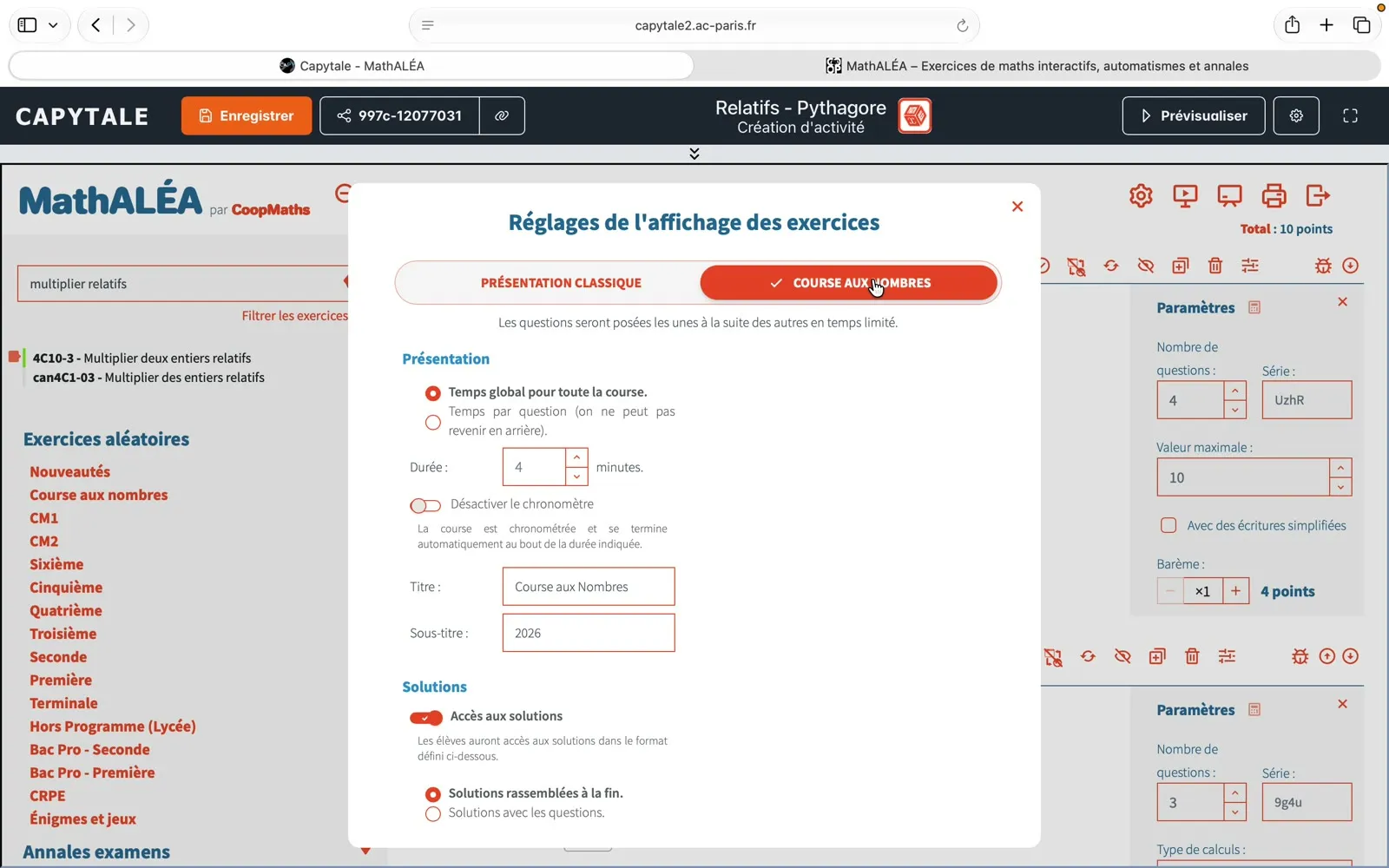Open 'Quatrième' exercise category

(x=66, y=611)
